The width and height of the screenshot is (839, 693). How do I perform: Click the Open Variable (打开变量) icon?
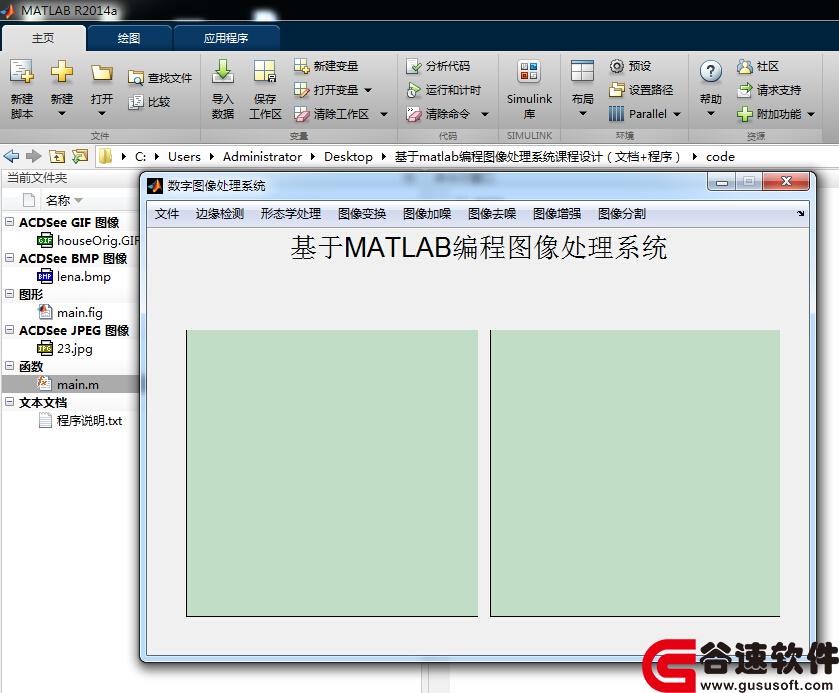coord(301,90)
